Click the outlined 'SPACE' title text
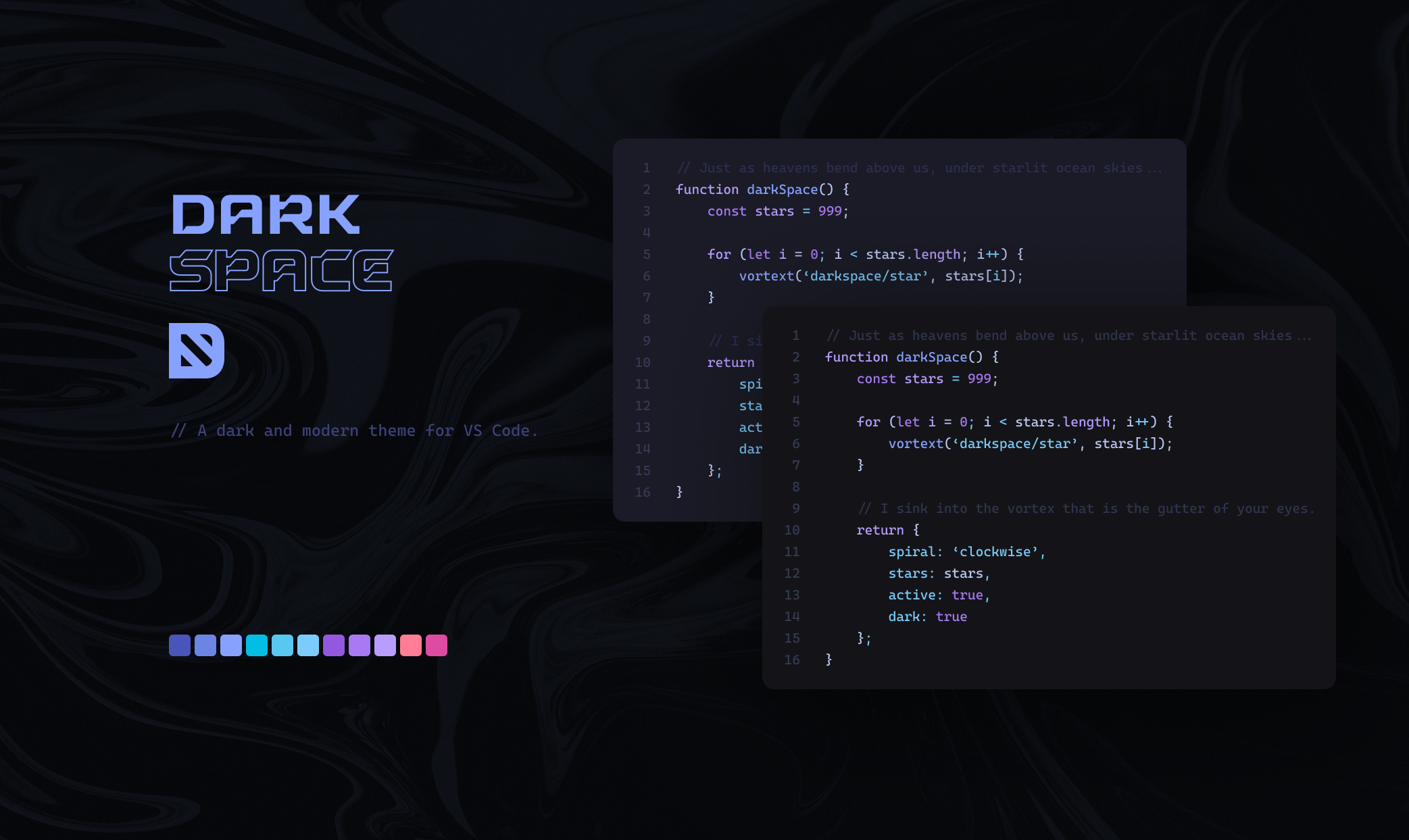This screenshot has height=840, width=1409. coord(281,270)
